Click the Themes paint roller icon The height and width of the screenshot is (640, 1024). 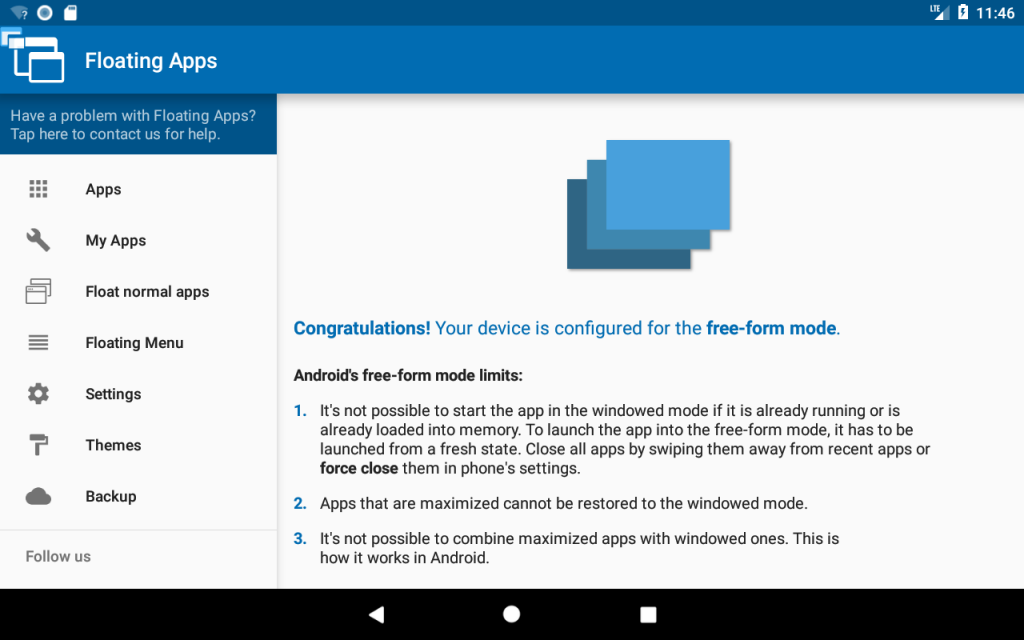[x=38, y=444]
